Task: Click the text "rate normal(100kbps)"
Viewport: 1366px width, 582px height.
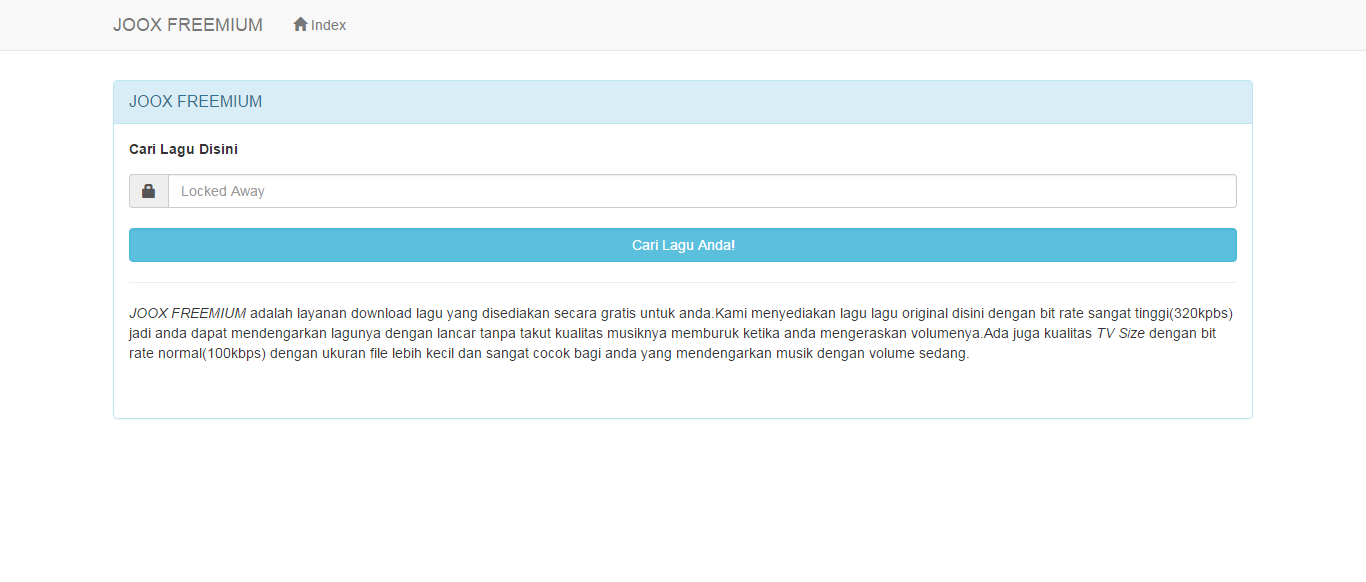Action: point(198,353)
